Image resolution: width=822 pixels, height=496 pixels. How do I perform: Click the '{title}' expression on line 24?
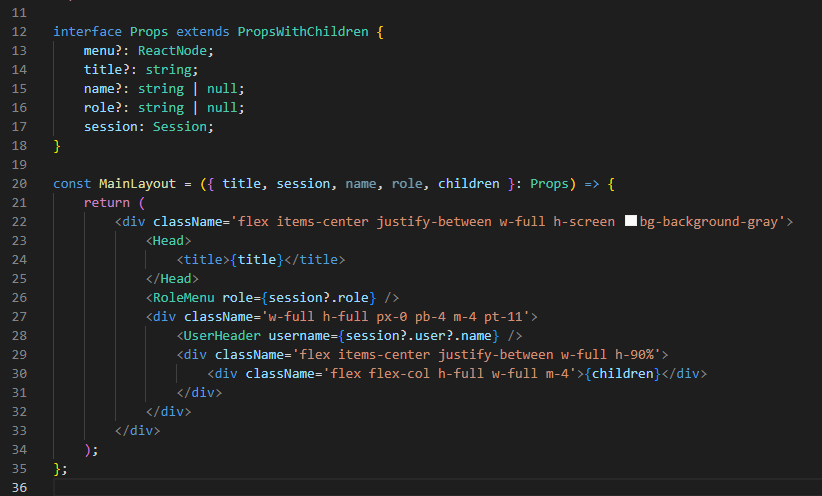click(x=257, y=260)
